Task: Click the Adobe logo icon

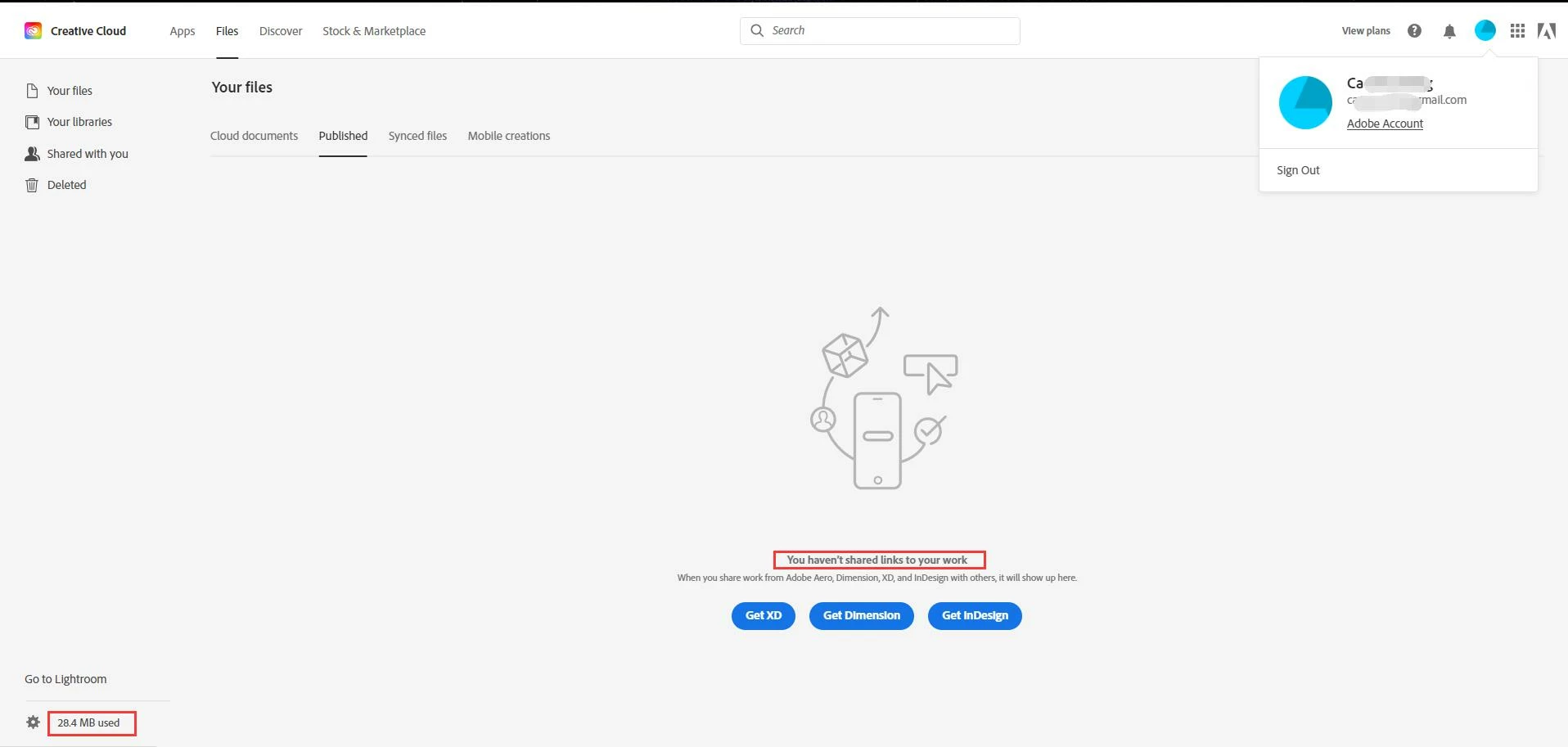Action: click(1547, 31)
